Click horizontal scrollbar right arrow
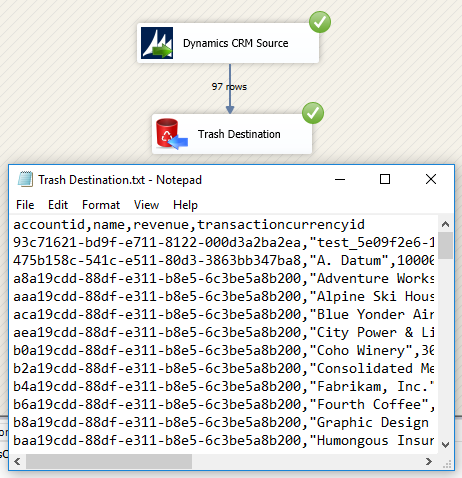The height and width of the screenshot is (478, 462). click(x=429, y=461)
